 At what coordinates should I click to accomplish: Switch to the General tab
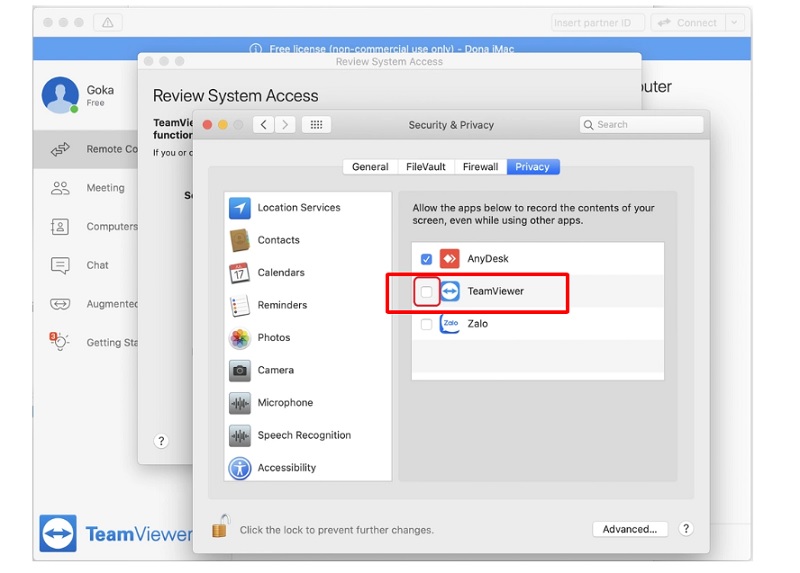370,167
